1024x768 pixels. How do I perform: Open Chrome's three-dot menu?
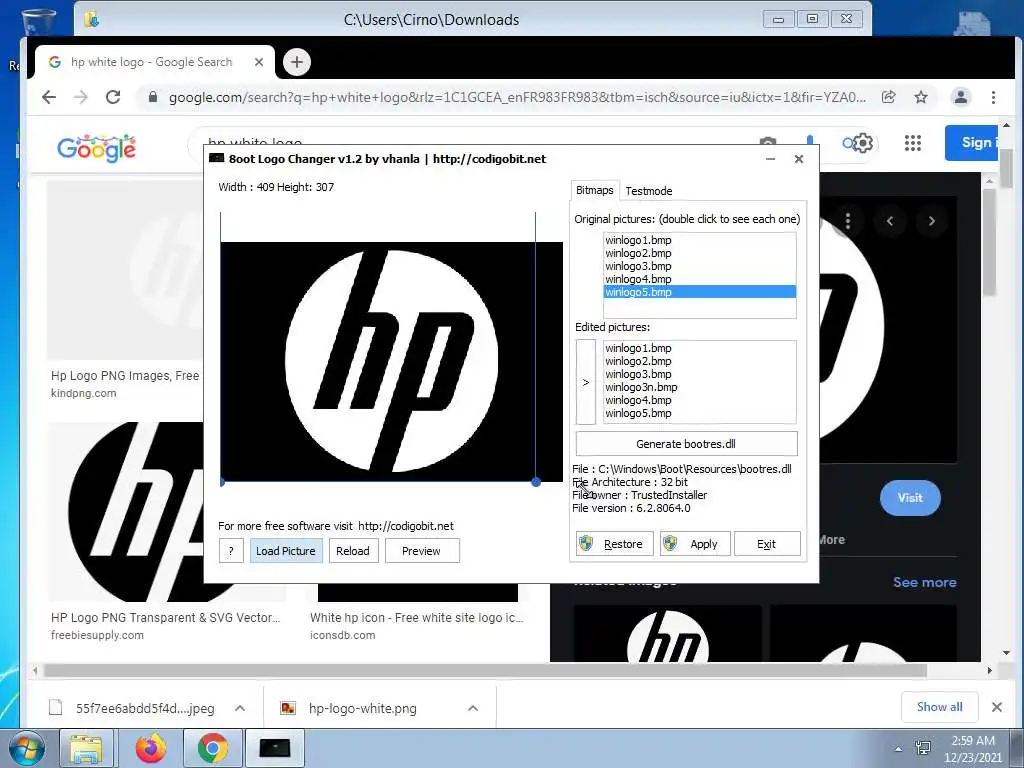coord(993,97)
